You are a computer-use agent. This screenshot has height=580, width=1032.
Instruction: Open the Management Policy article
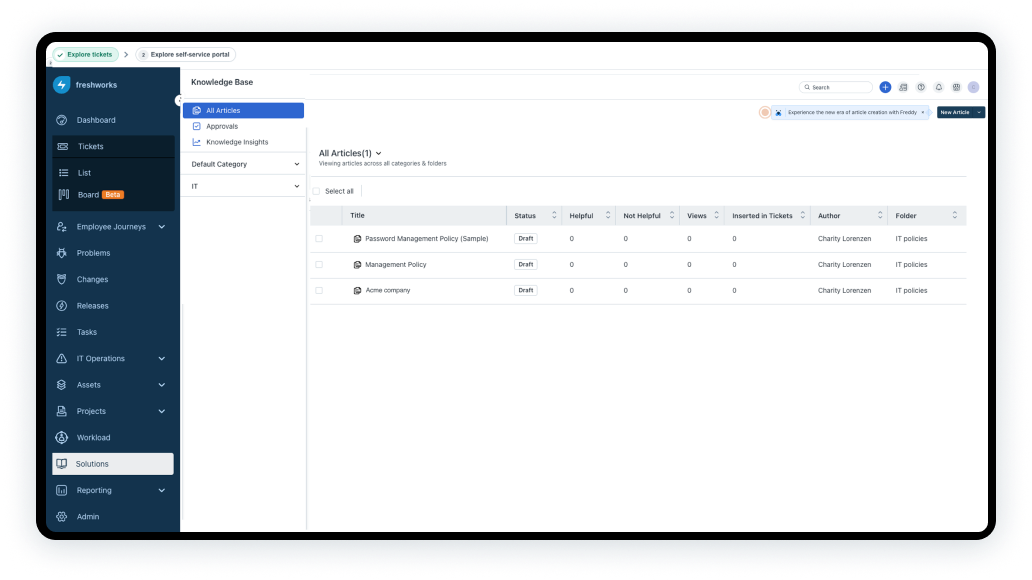coord(396,265)
